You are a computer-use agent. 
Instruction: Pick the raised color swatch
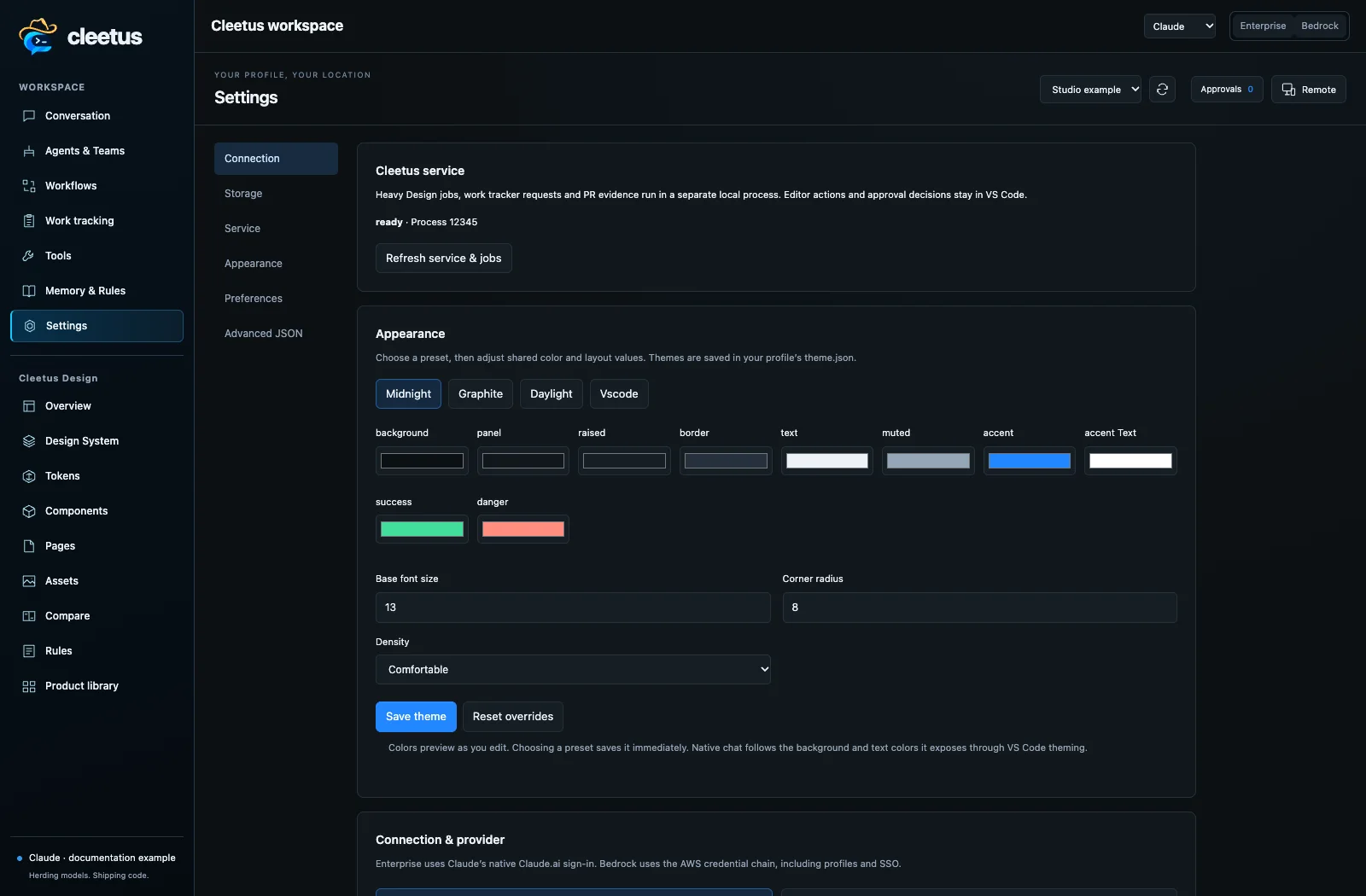[624, 461]
